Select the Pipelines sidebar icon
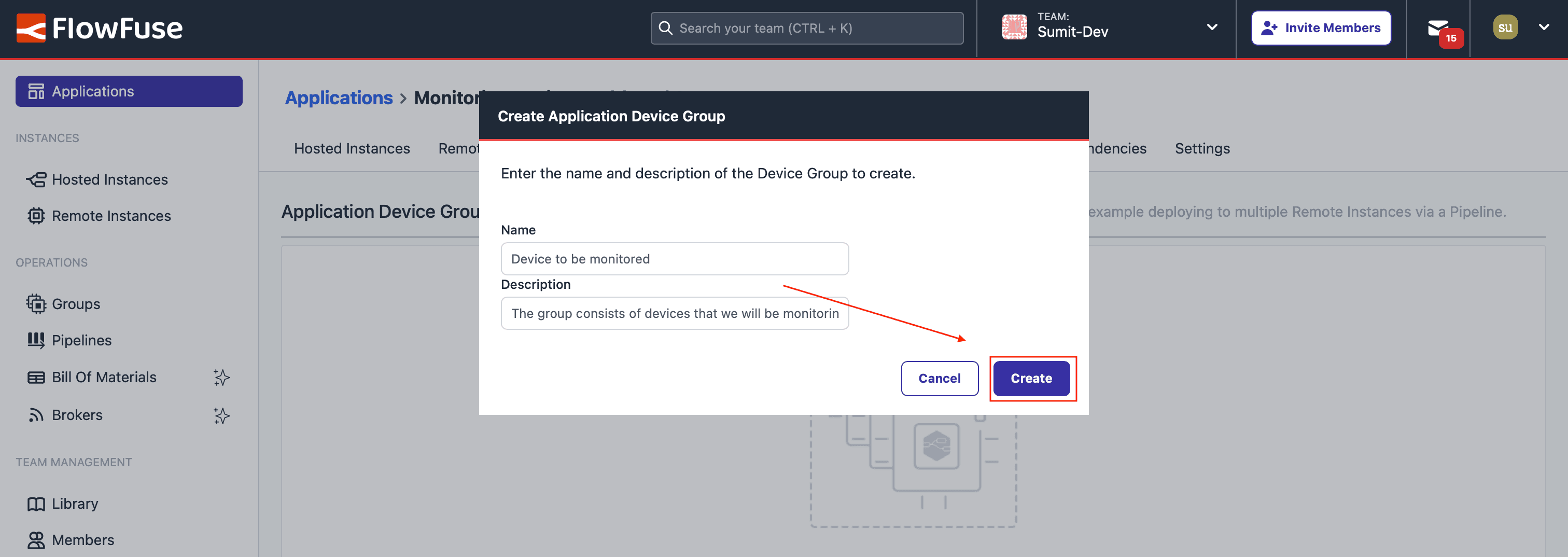Image resolution: width=1568 pixels, height=557 pixels. pyautogui.click(x=36, y=340)
